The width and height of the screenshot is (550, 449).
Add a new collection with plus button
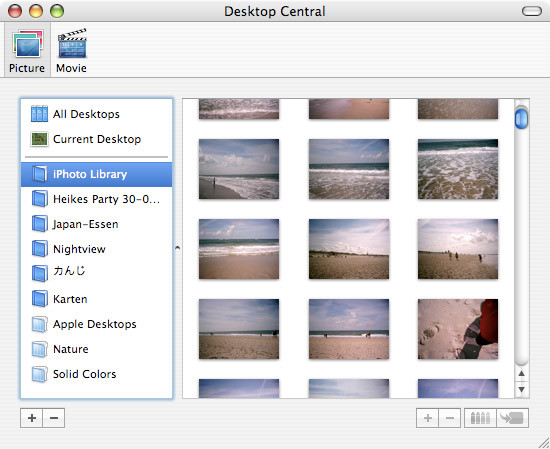(32, 418)
